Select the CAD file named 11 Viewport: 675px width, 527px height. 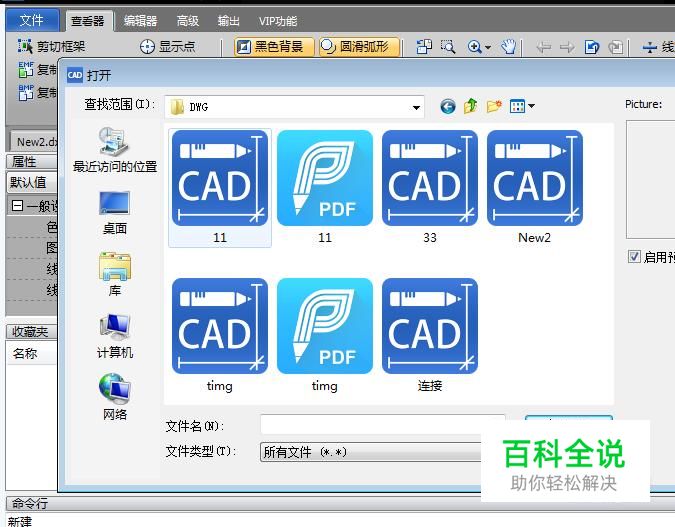220,187
